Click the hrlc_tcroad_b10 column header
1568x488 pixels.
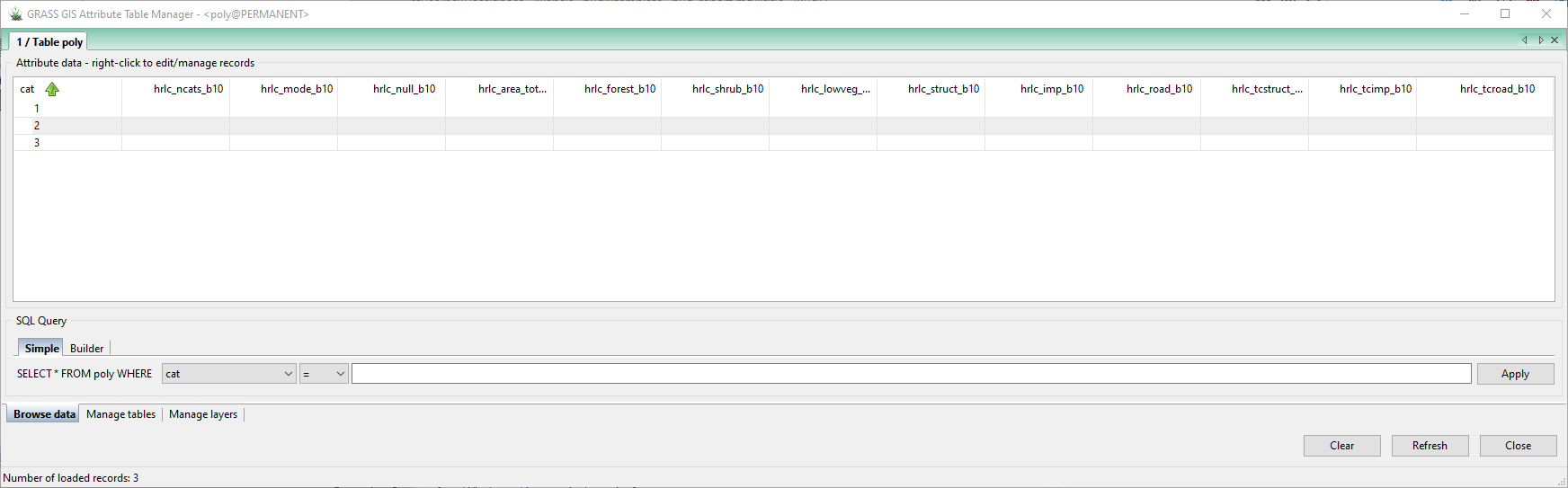1484,89
